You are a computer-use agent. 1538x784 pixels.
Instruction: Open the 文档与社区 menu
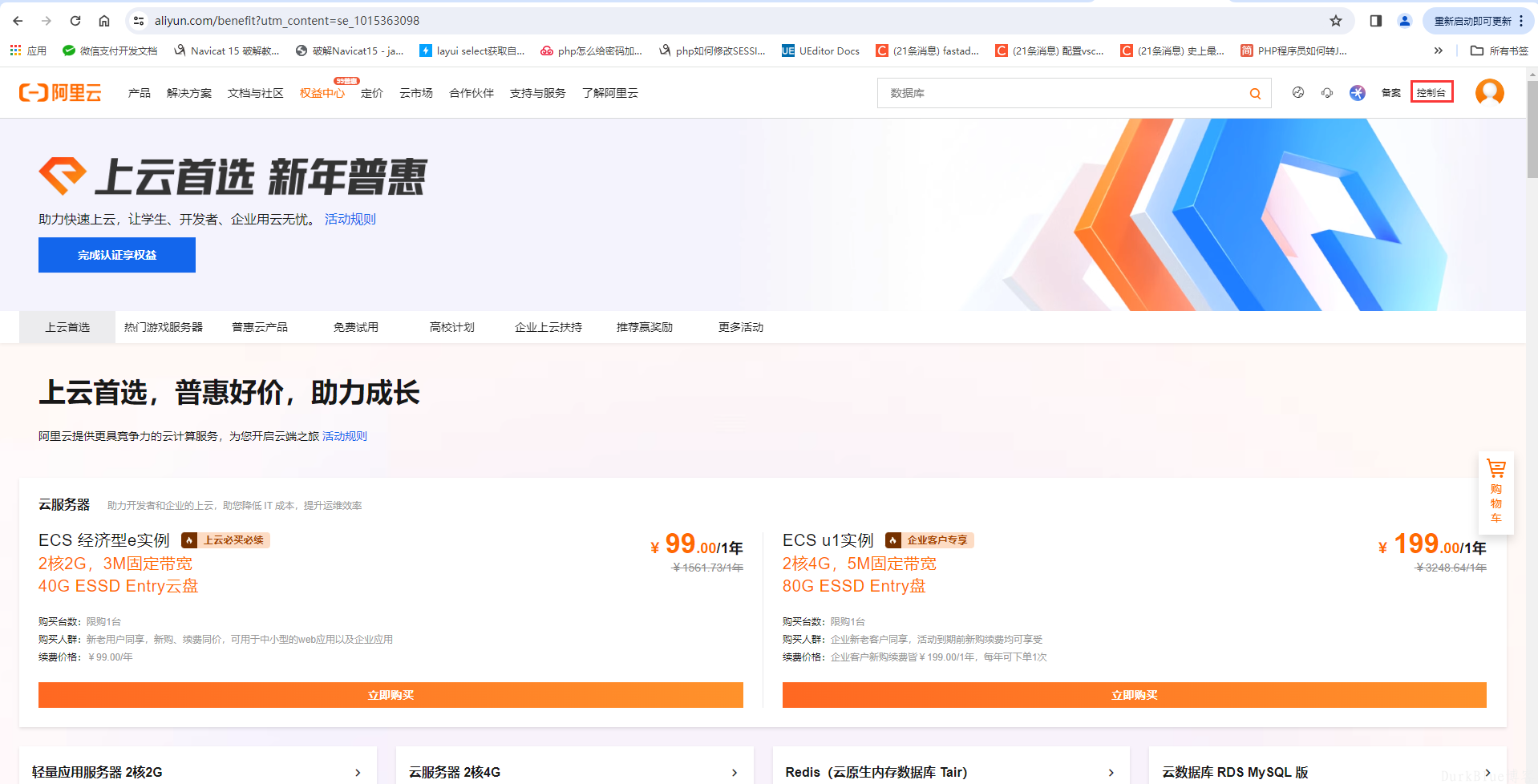coord(256,93)
